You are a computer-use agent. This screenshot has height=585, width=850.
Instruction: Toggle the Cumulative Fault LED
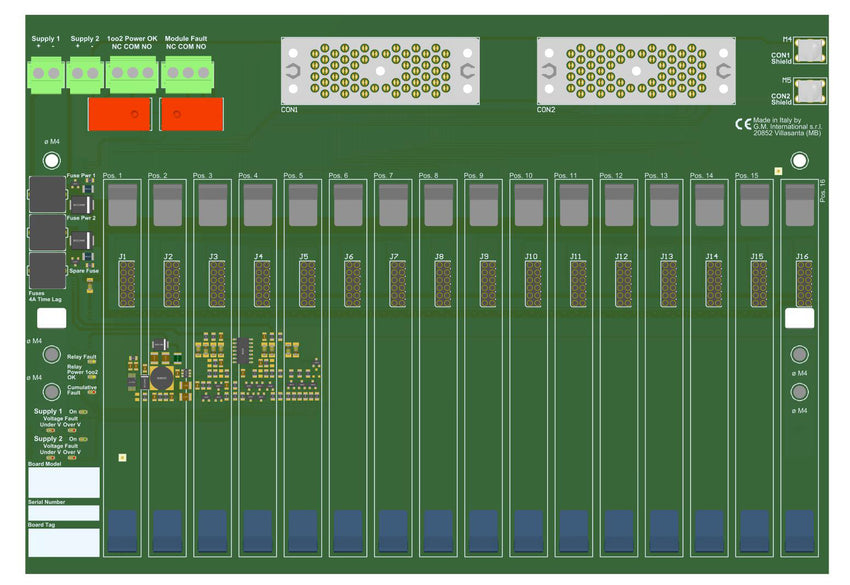[91, 393]
